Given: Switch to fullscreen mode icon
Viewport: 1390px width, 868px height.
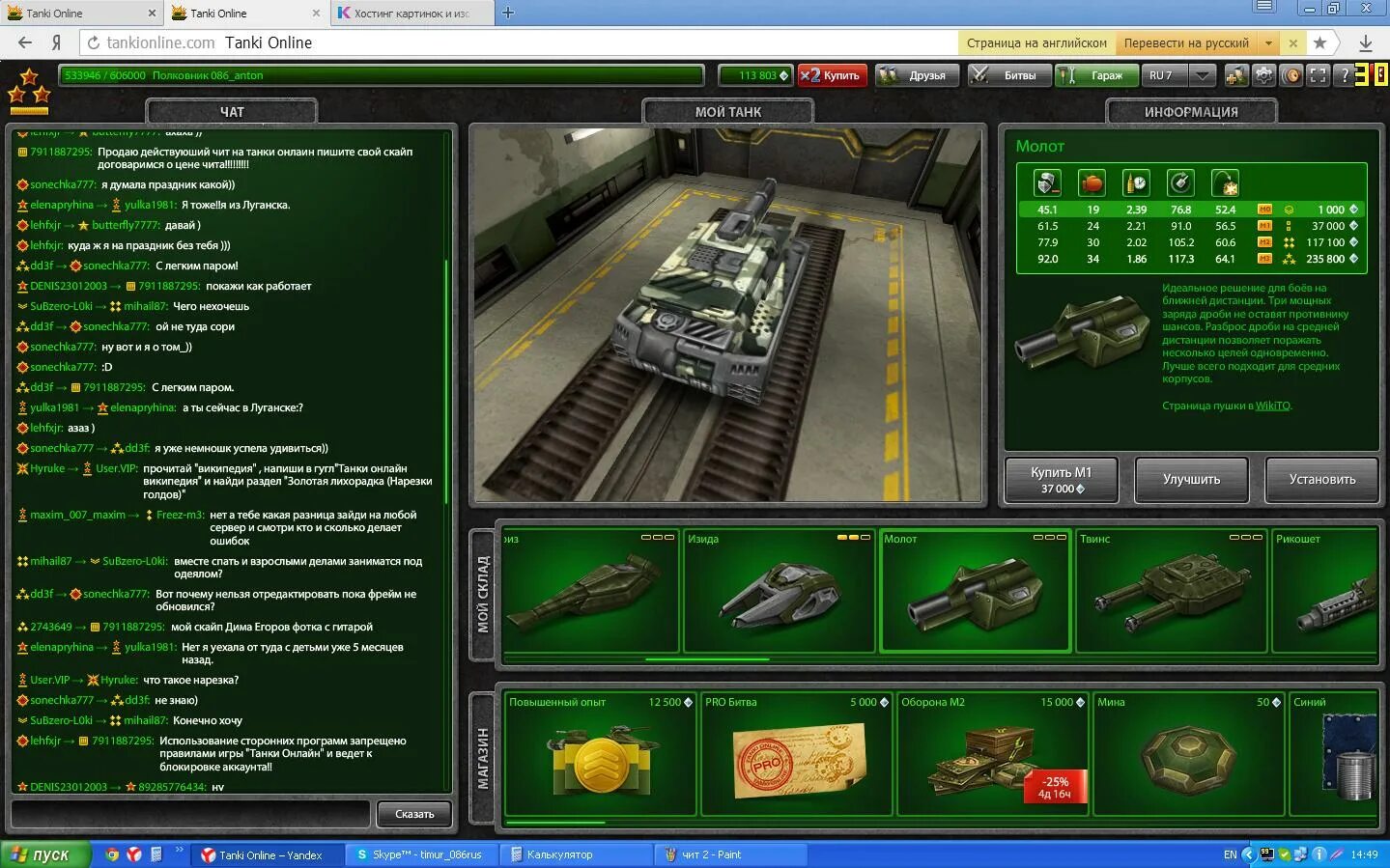Looking at the screenshot, I should tap(1319, 75).
